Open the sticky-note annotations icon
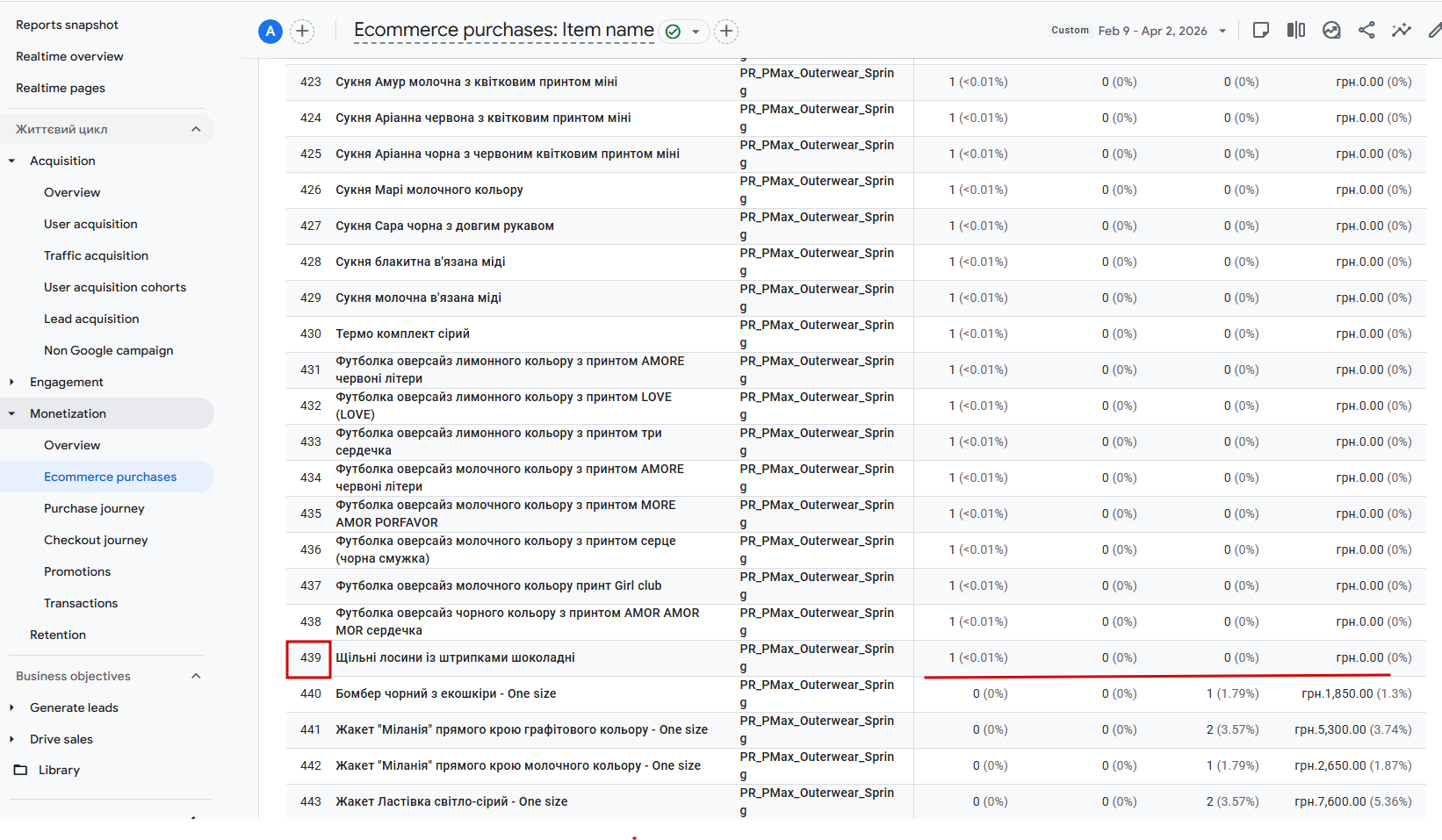 point(1261,31)
